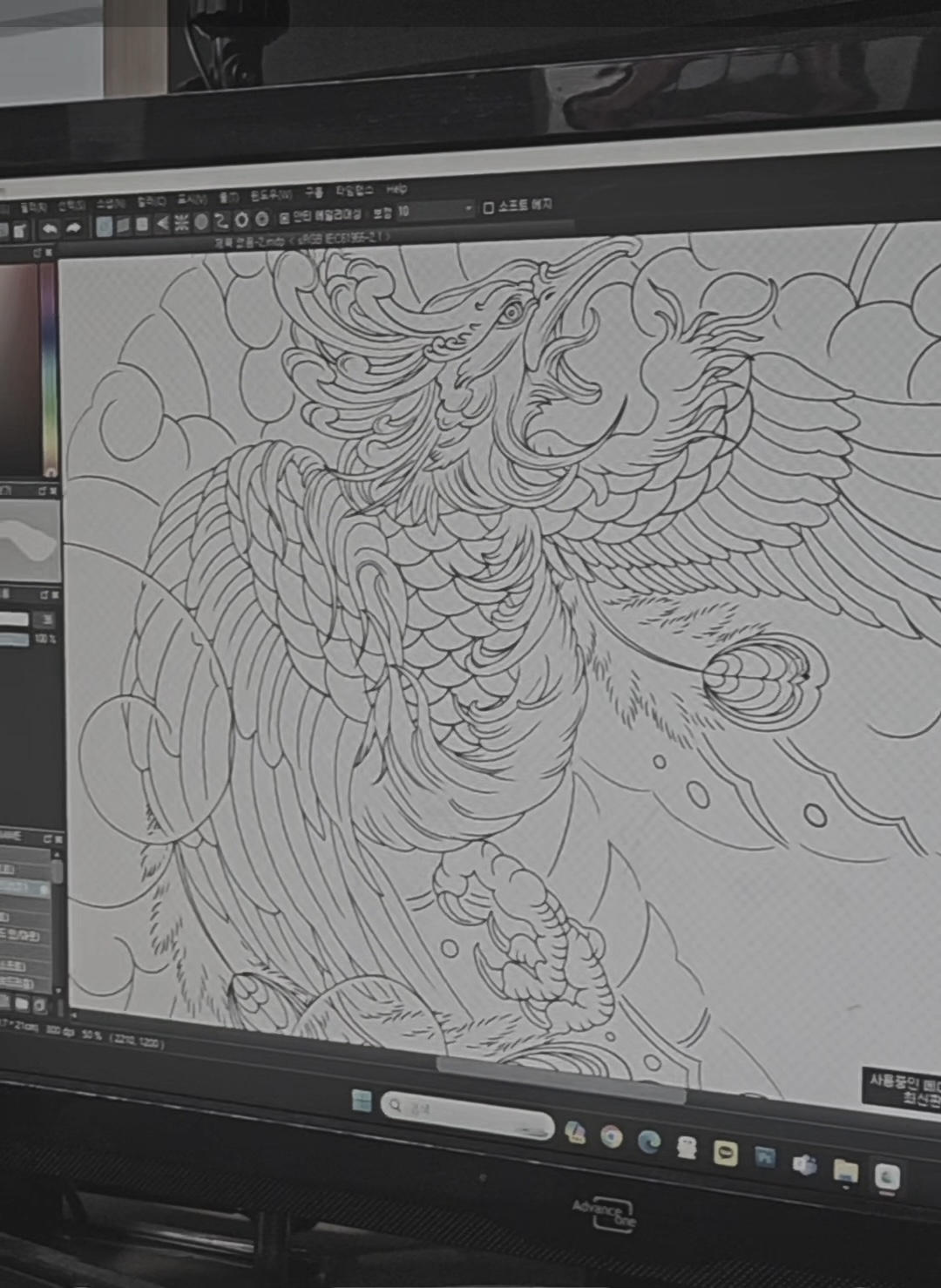
Task: Open the Help menu
Action: [x=396, y=188]
